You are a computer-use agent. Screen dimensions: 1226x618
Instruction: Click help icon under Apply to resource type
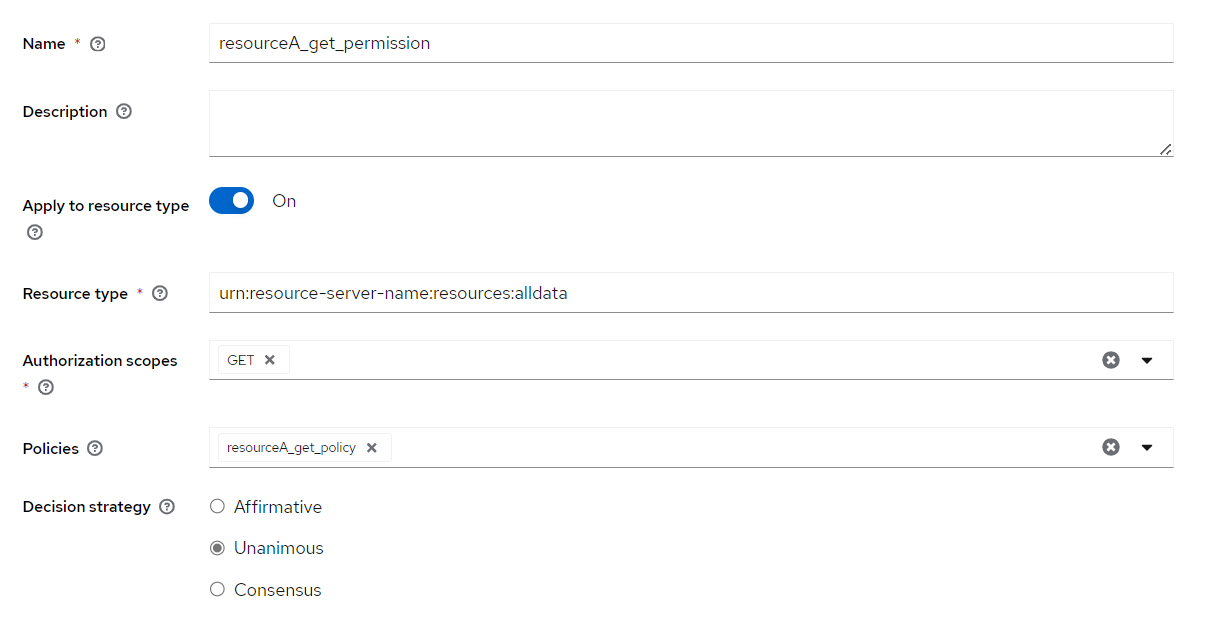[34, 232]
